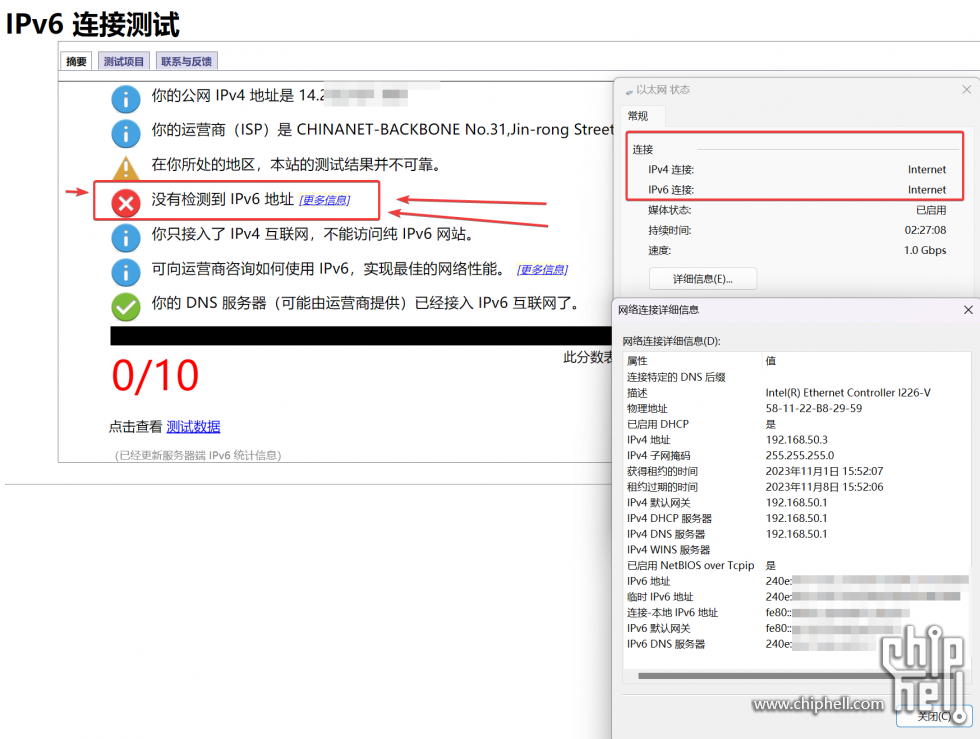The image size is (980, 739).
Task: Select the IPv4 WINS 服务器 row
Action: tap(797, 550)
